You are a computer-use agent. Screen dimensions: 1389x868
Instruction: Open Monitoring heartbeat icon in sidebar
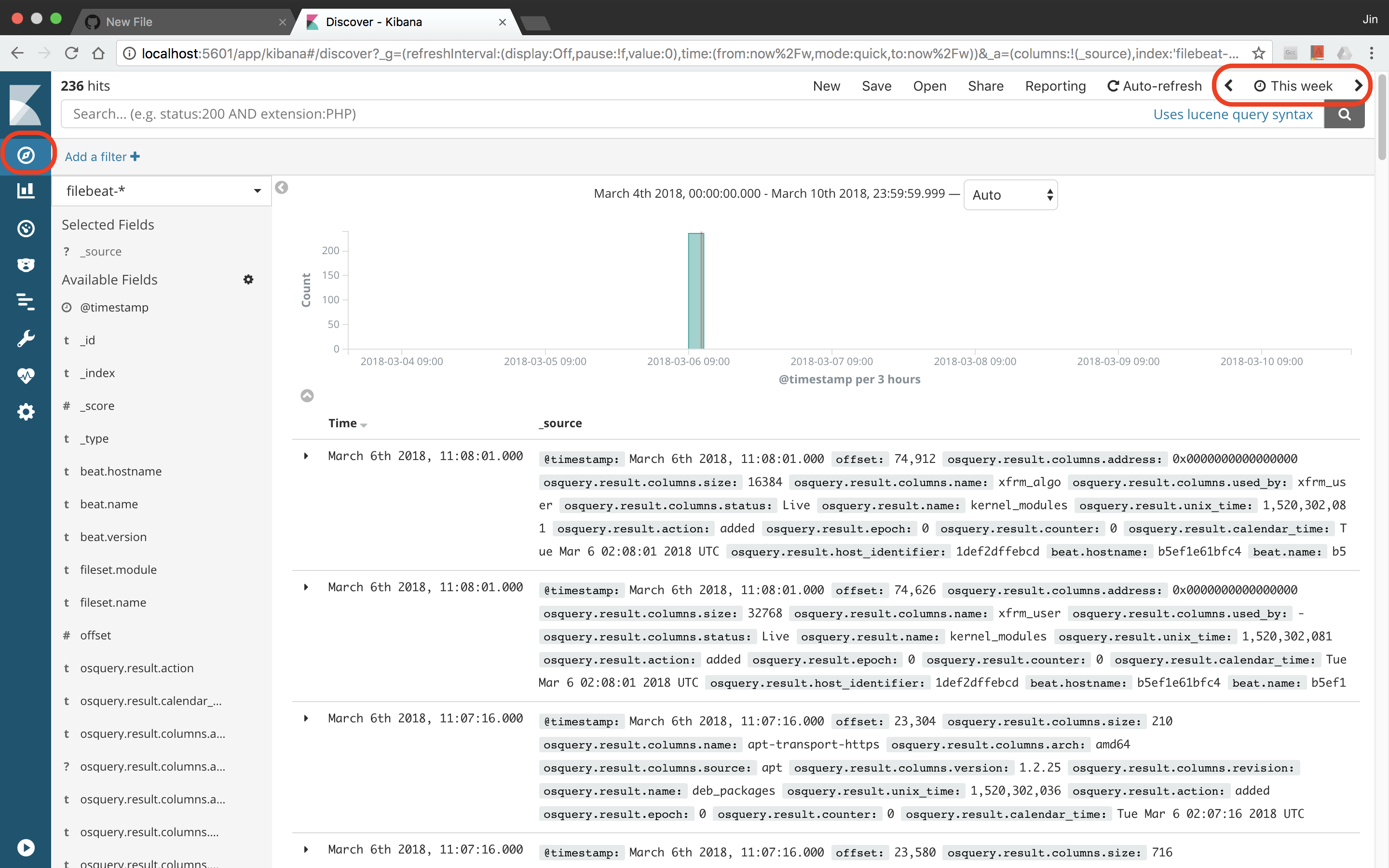26,376
